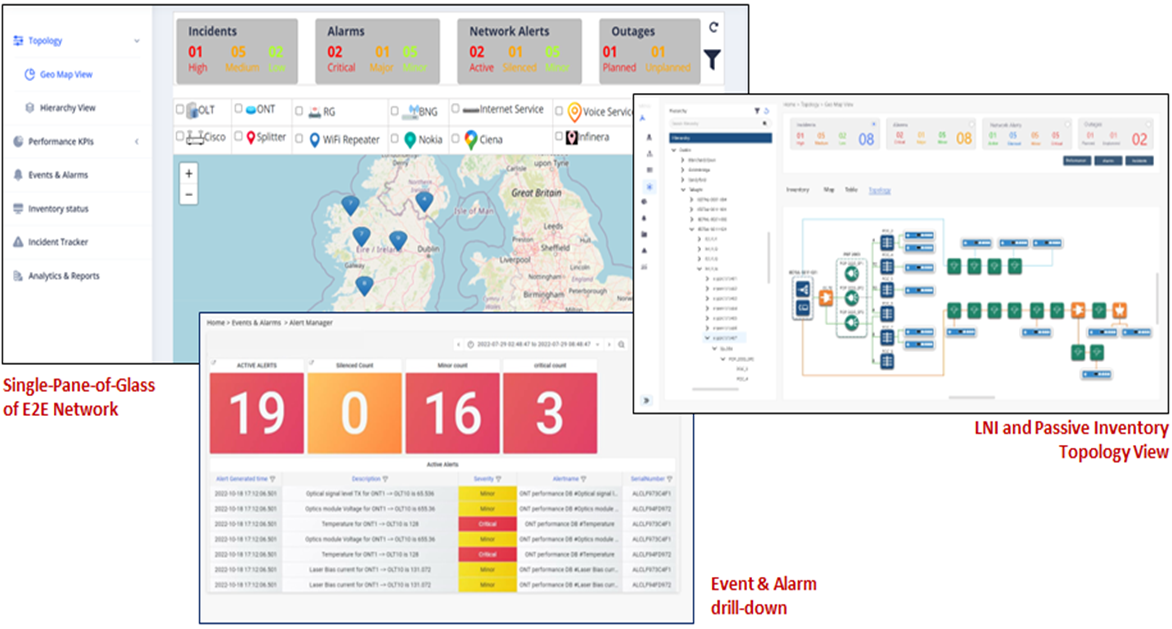
Task: Switch to the Table tab in topology window
Action: coord(851,190)
